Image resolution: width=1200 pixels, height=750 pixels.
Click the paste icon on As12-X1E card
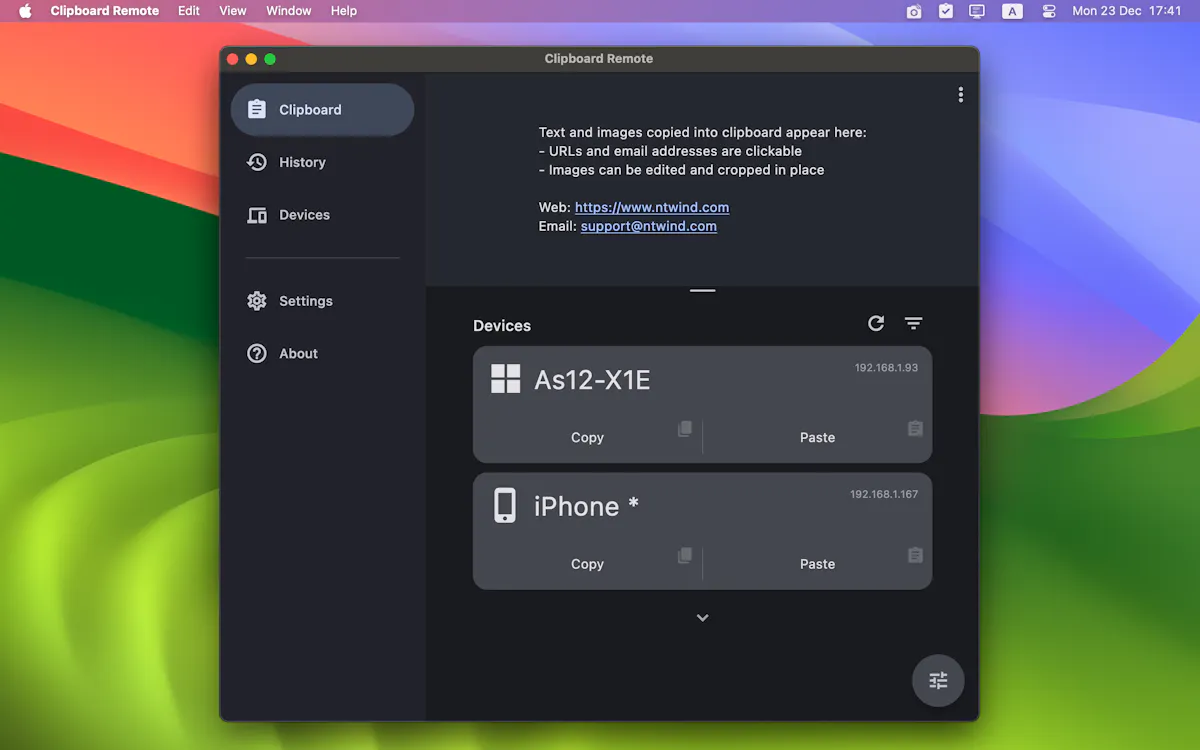click(915, 428)
